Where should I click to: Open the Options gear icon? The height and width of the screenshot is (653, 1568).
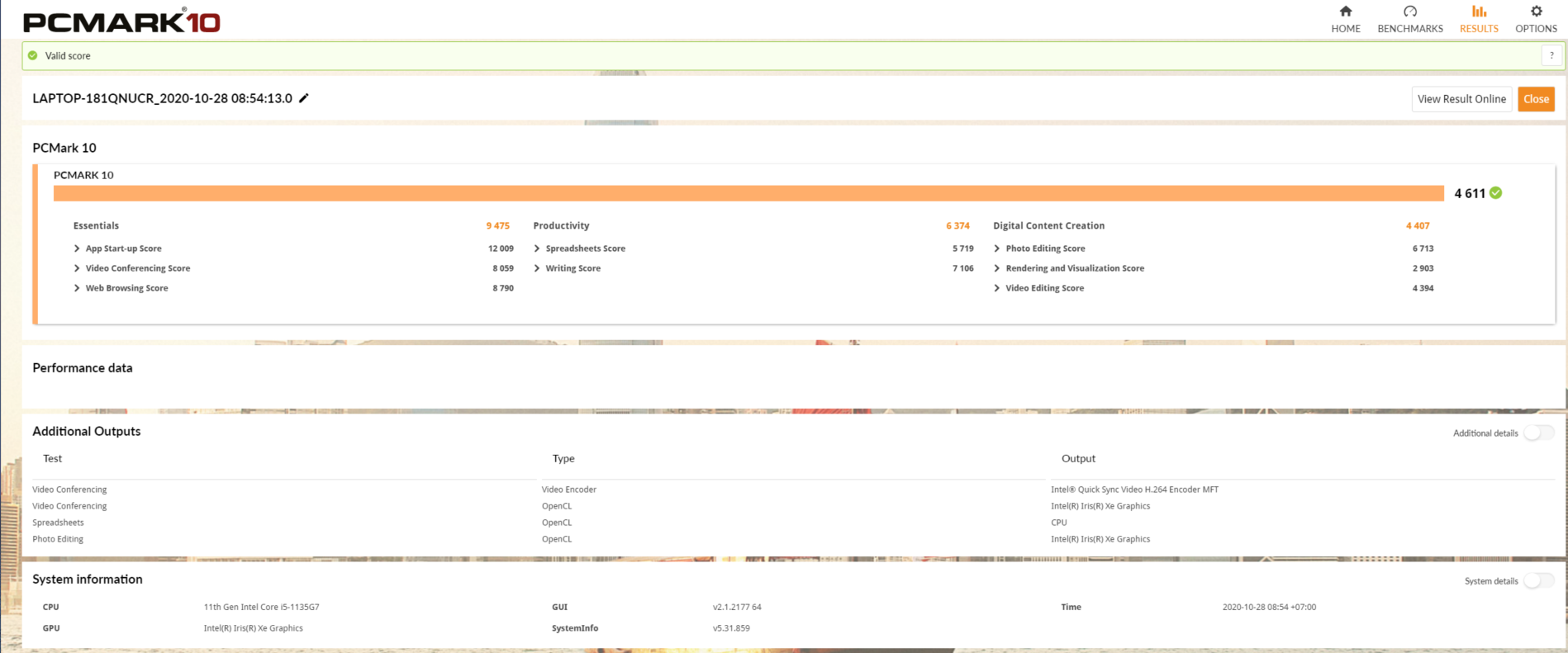[1536, 12]
